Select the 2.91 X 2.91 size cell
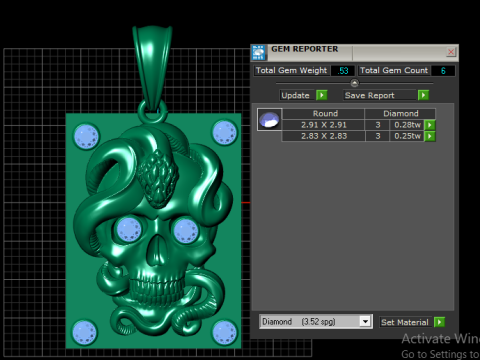This screenshot has height=360, width=480. [x=324, y=125]
